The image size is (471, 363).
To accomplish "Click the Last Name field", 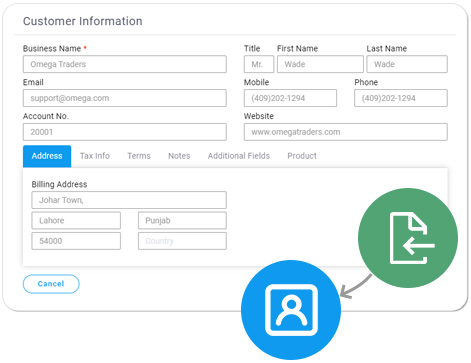I will pos(407,64).
